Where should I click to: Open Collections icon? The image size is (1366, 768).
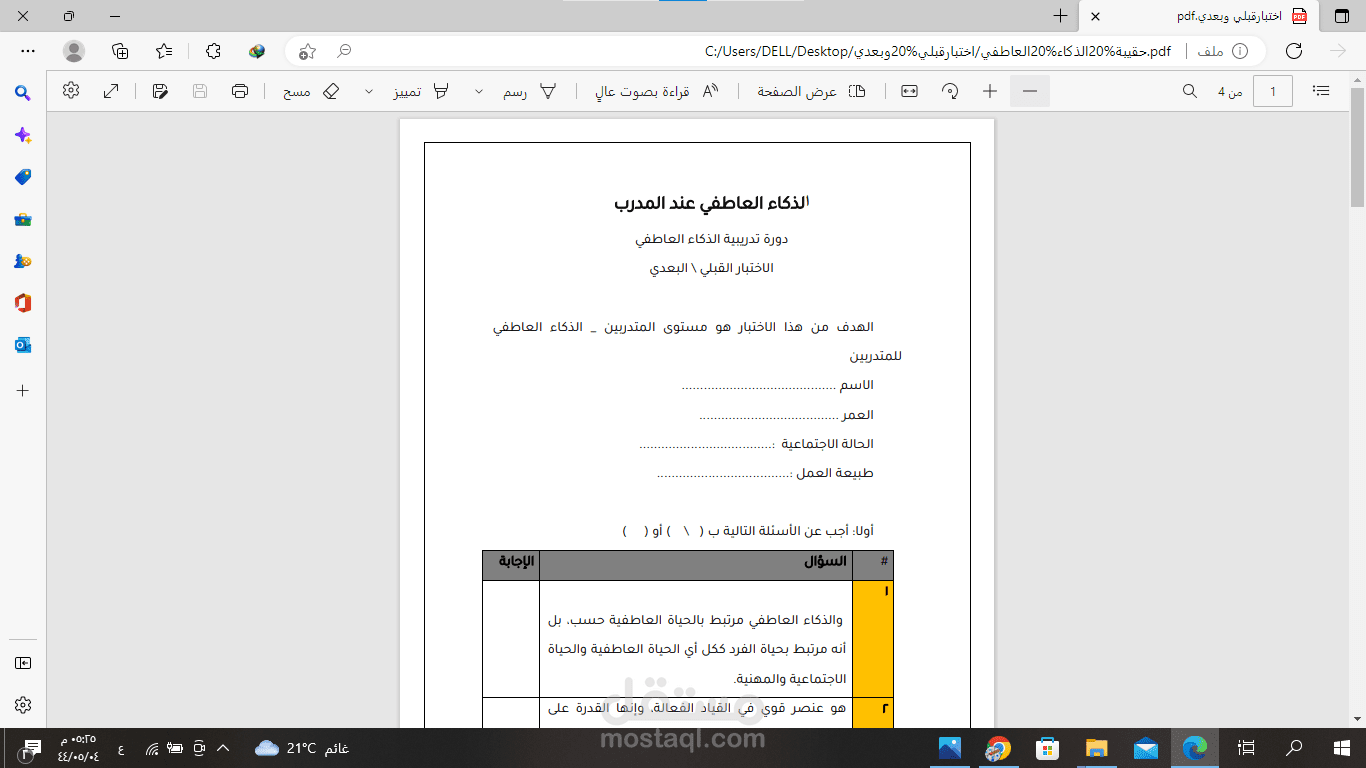(120, 51)
